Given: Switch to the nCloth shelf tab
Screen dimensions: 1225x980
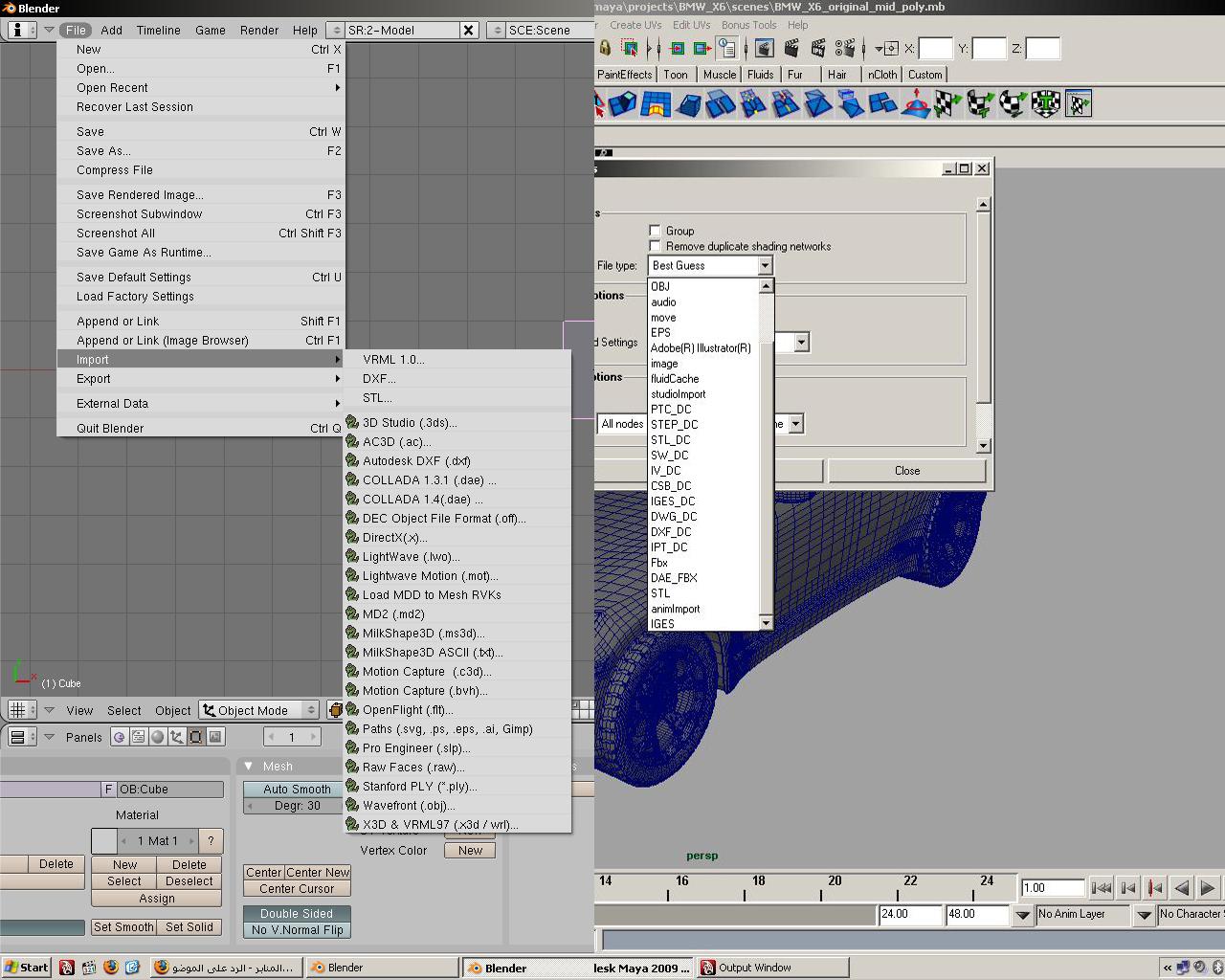Looking at the screenshot, I should (882, 74).
